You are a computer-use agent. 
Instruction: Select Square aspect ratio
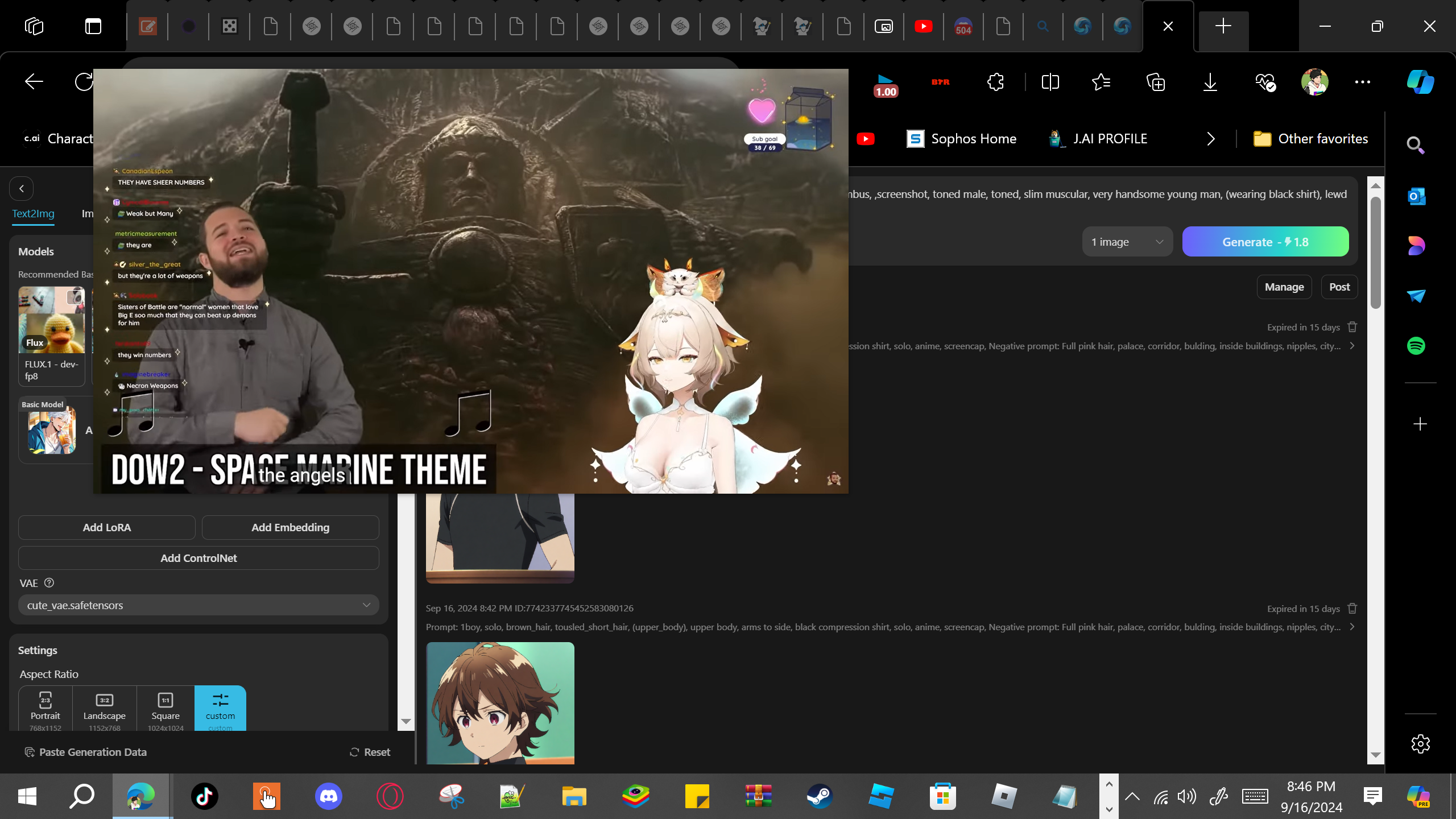coord(166,709)
